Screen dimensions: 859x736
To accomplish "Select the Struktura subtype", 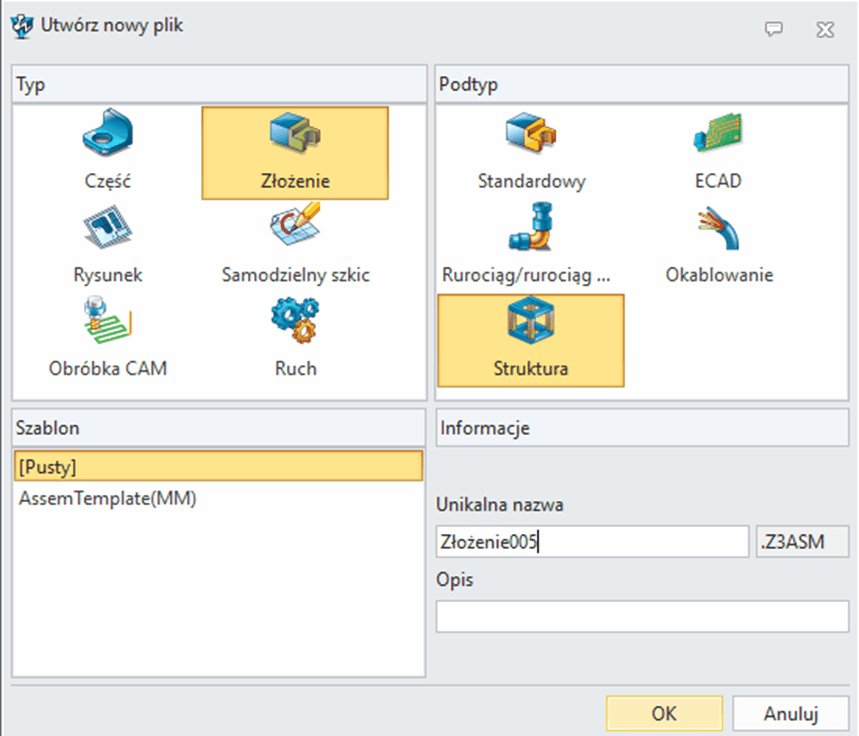I will point(531,340).
